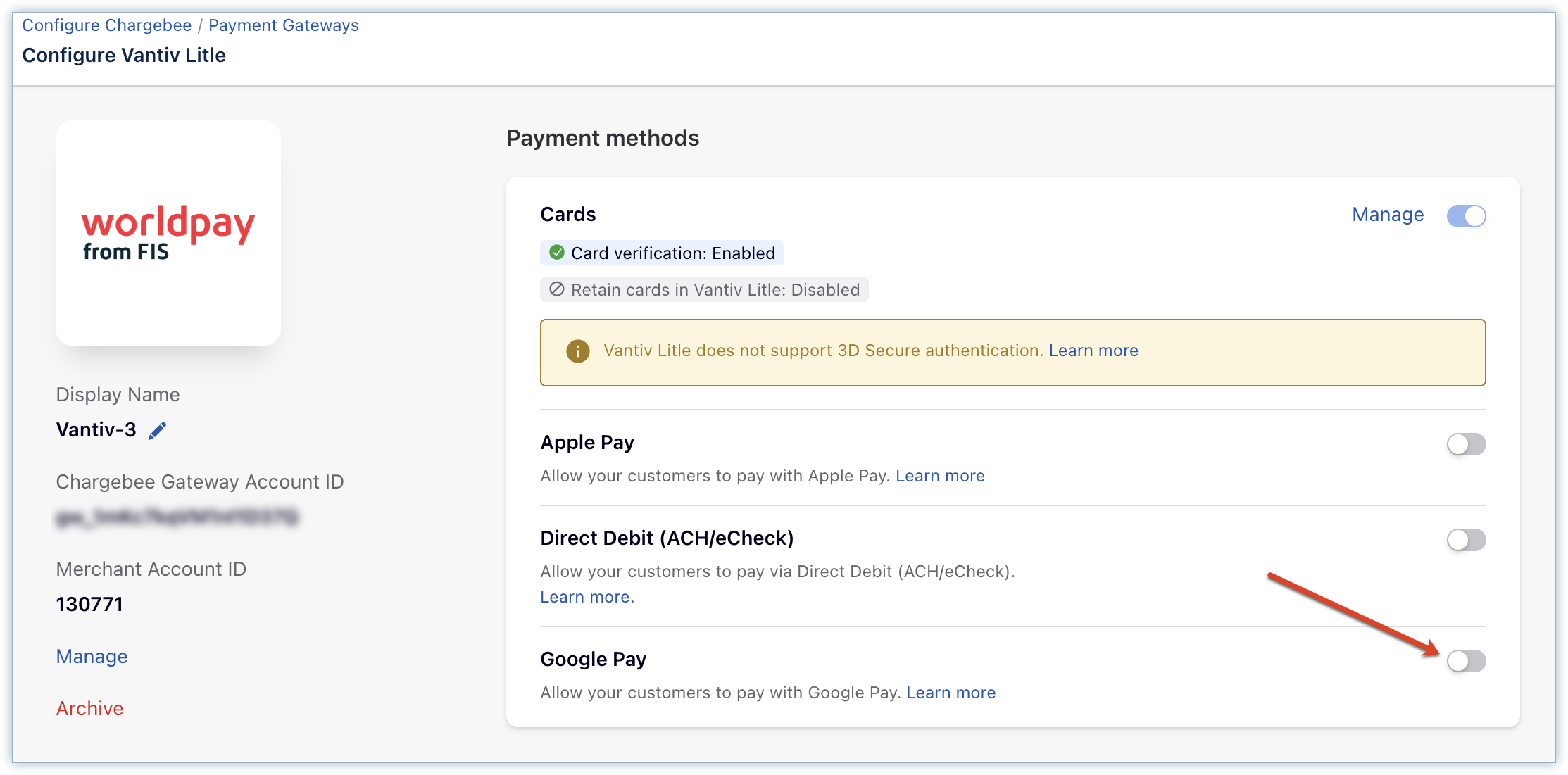Toggle off the Cards payment method switch
The width and height of the screenshot is (1568, 775).
[1467, 216]
